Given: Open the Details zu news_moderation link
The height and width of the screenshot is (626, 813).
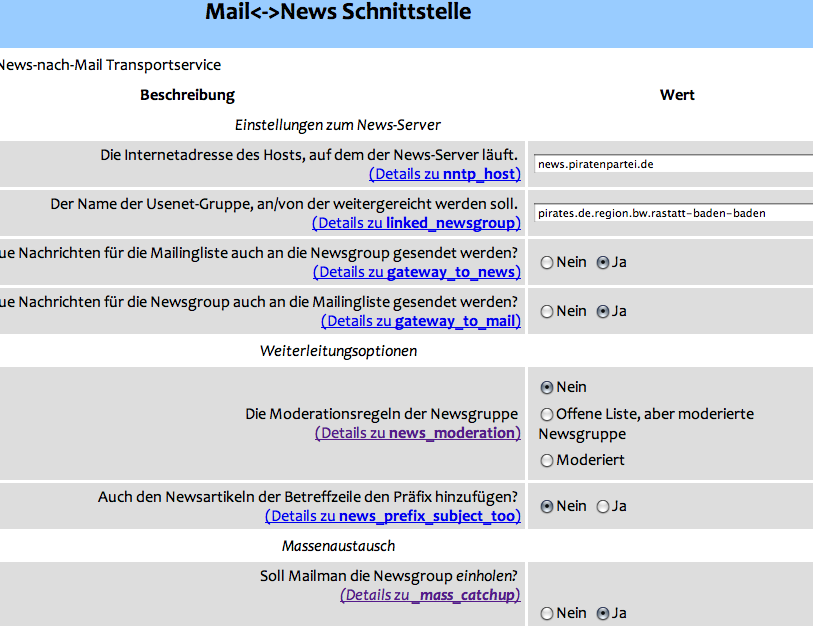Looking at the screenshot, I should [x=418, y=433].
